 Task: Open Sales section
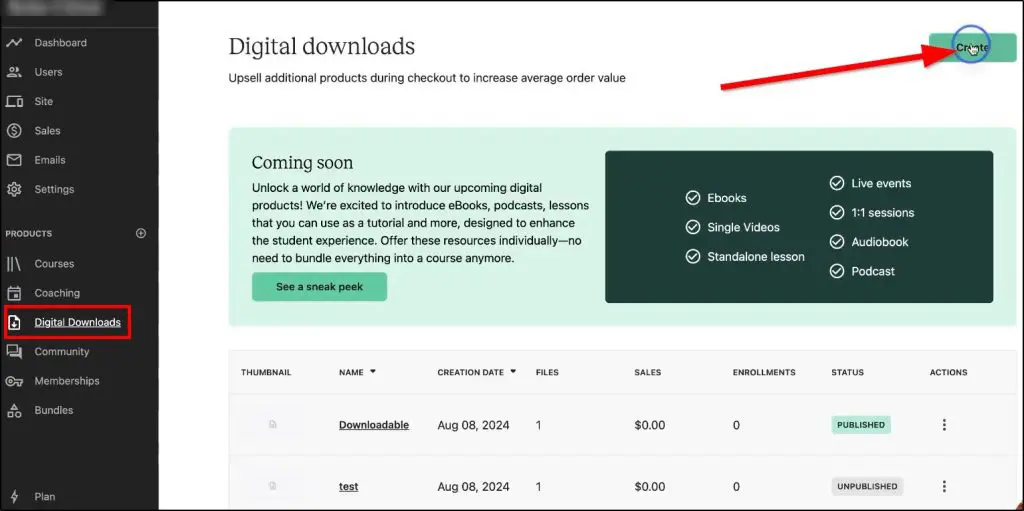[48, 131]
